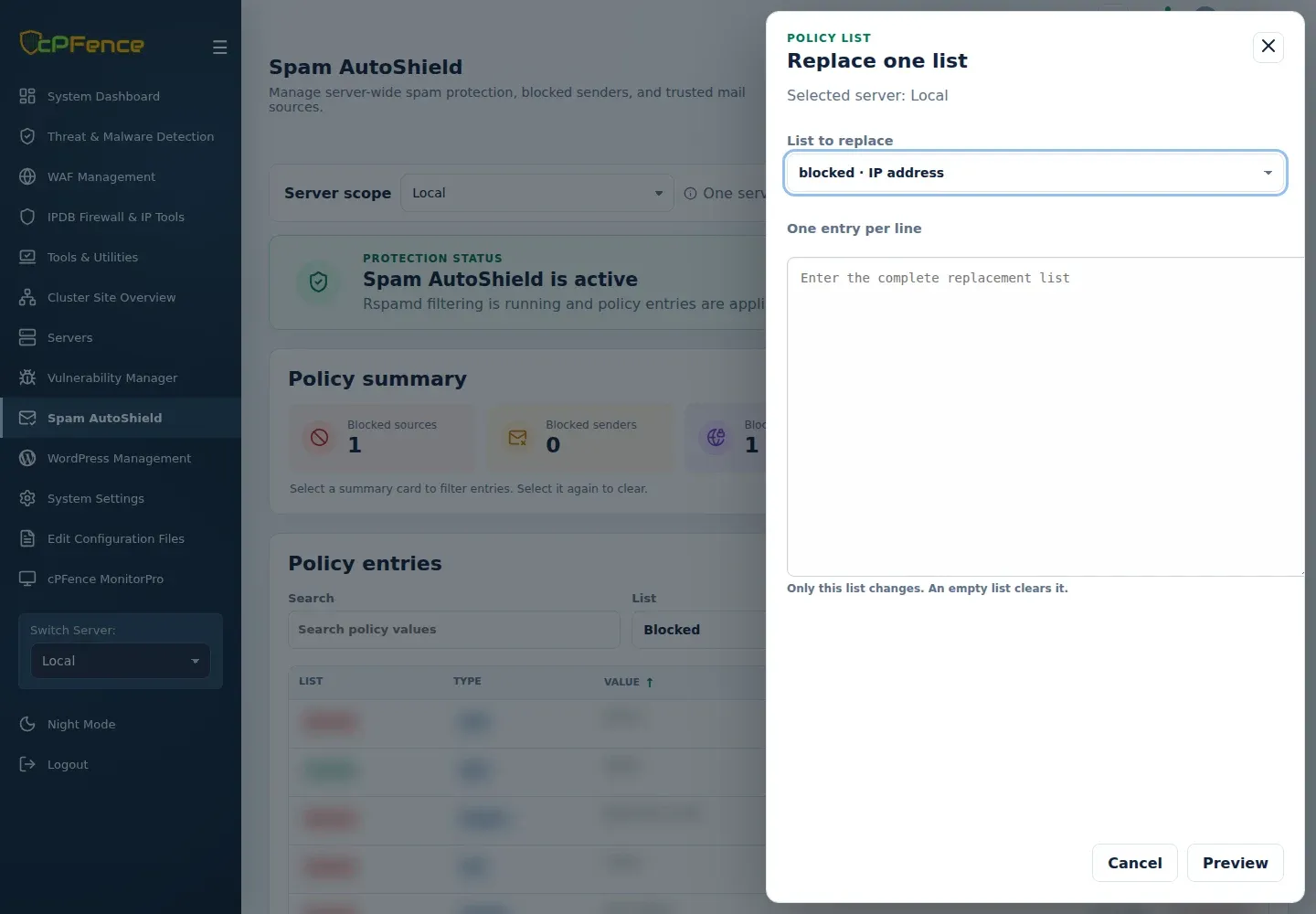1316x914 pixels.
Task: Click the IPDB Firewall shield icon
Action: tap(27, 217)
